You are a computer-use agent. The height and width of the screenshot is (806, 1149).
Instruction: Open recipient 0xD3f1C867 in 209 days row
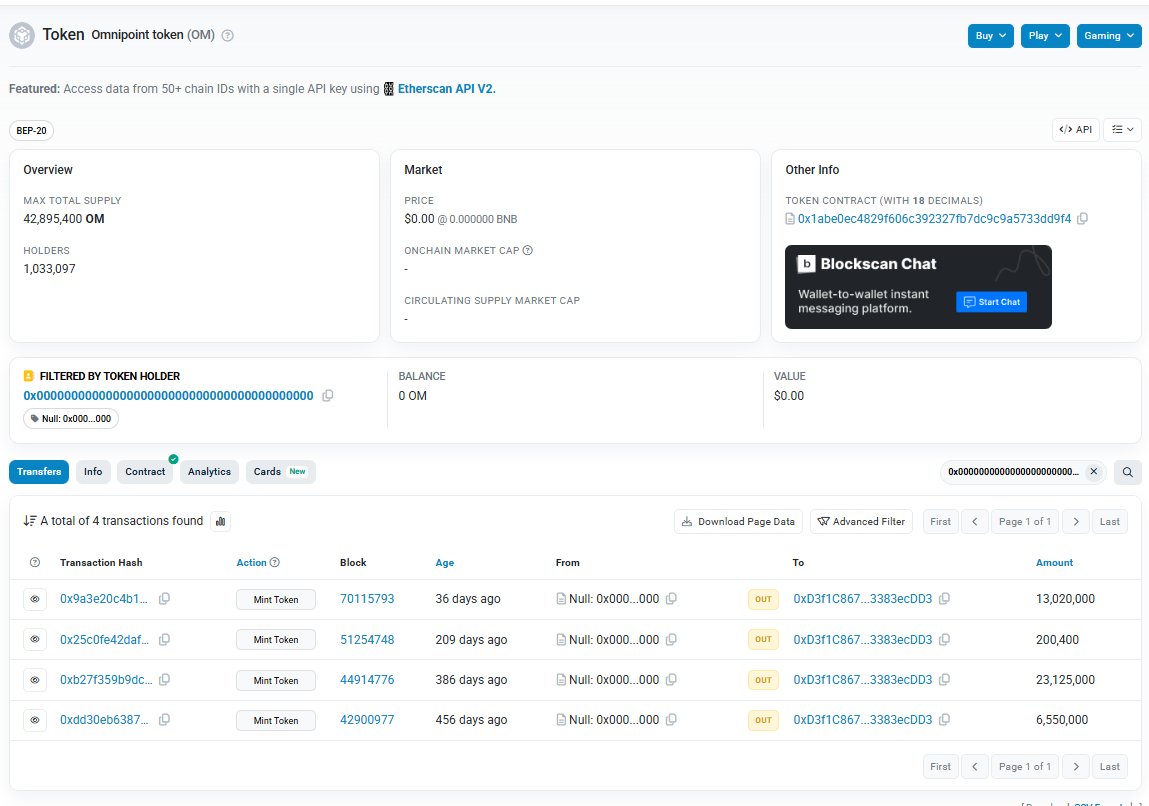click(x=862, y=640)
